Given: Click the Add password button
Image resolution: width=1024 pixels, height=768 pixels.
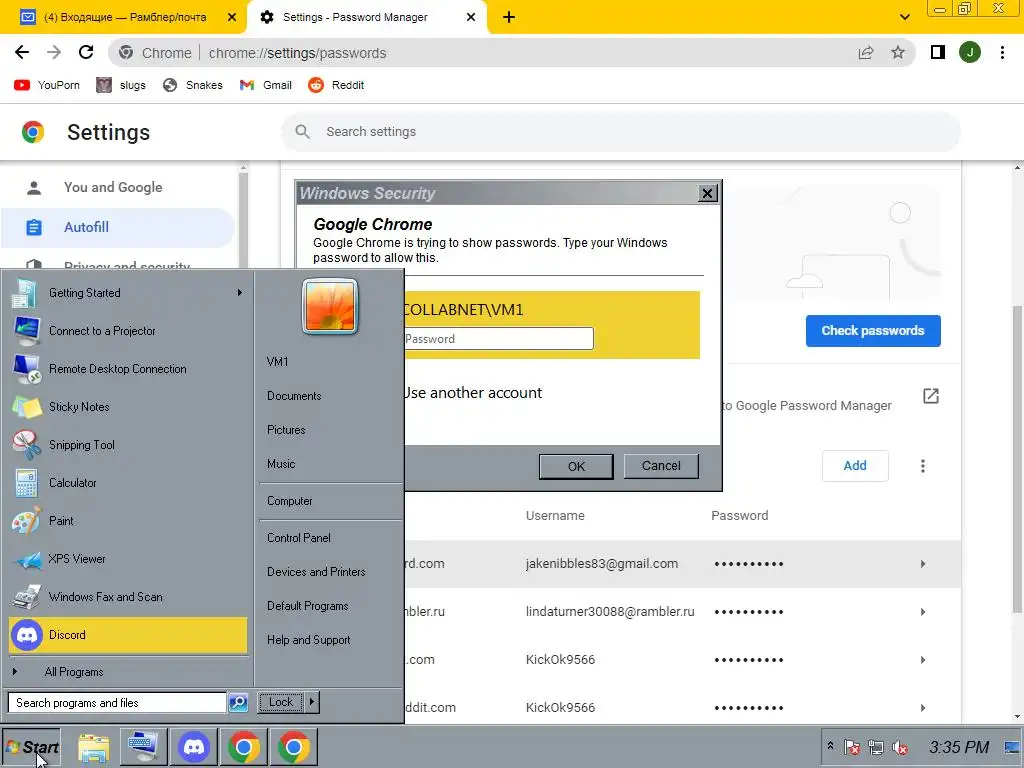Looking at the screenshot, I should pyautogui.click(x=855, y=466).
